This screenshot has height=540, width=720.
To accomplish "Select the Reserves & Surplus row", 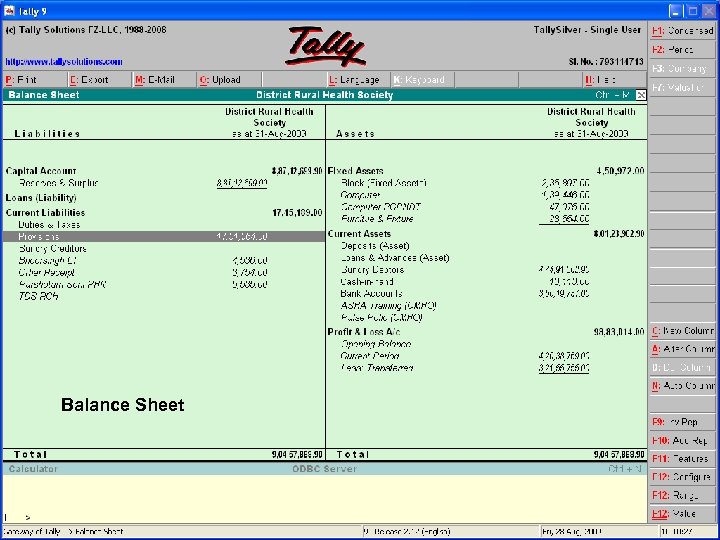I will tap(163, 183).
